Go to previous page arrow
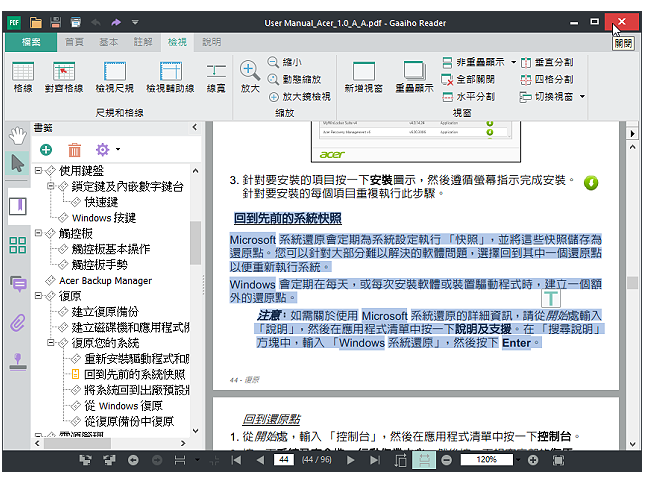653x485 pixels. (260, 460)
